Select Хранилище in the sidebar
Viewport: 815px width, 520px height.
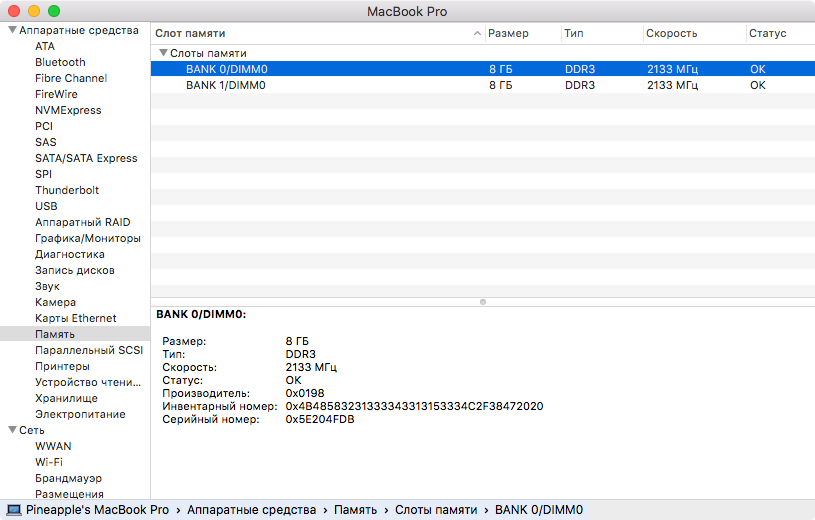(66, 398)
